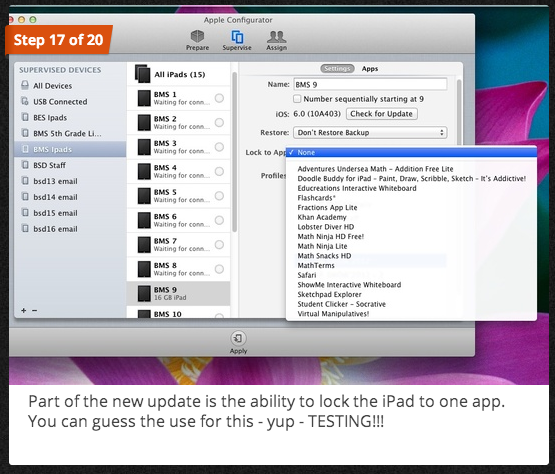Open the Restore backup dropdown

[x=370, y=132]
